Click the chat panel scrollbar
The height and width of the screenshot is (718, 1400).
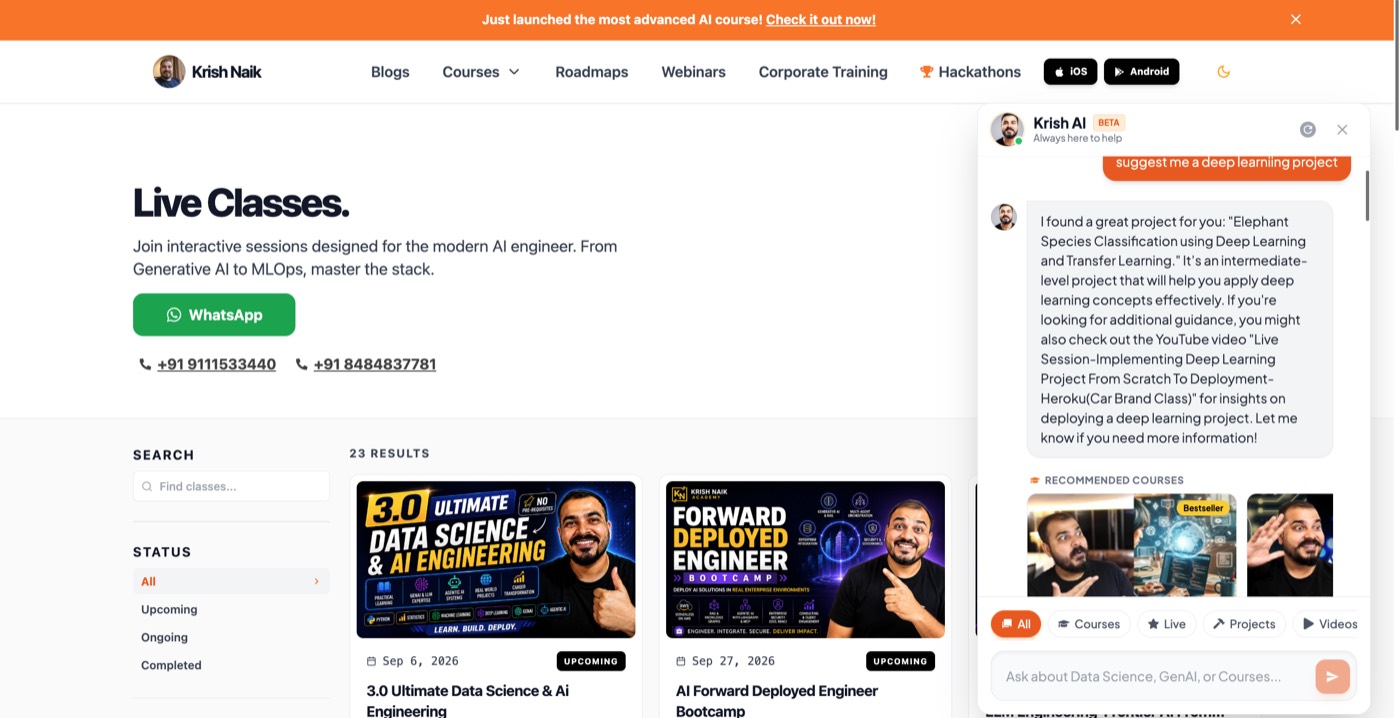point(1367,195)
